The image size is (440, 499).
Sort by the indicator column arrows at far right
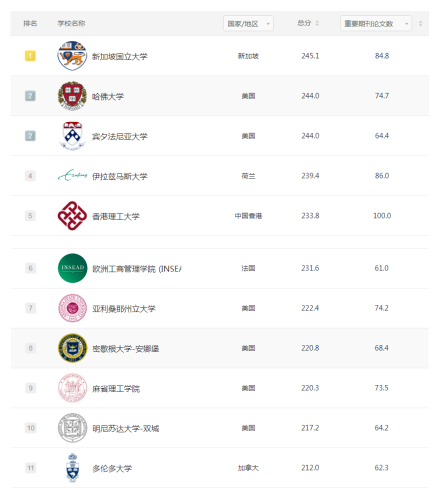pos(420,23)
